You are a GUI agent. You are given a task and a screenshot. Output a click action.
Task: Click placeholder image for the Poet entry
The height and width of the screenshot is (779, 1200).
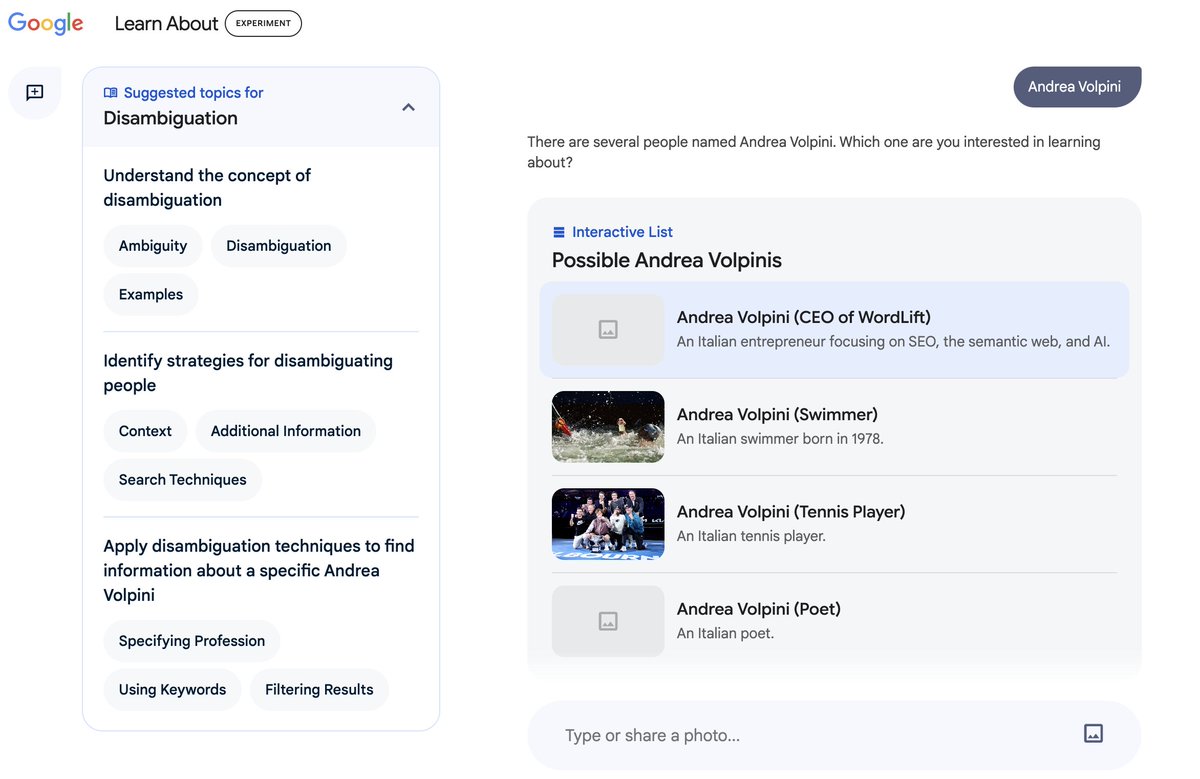608,621
